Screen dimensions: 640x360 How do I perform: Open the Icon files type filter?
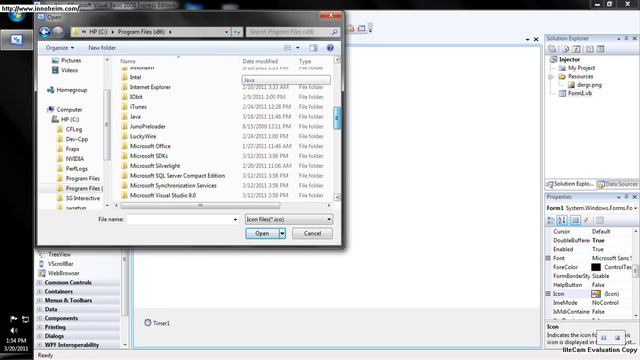(289, 220)
